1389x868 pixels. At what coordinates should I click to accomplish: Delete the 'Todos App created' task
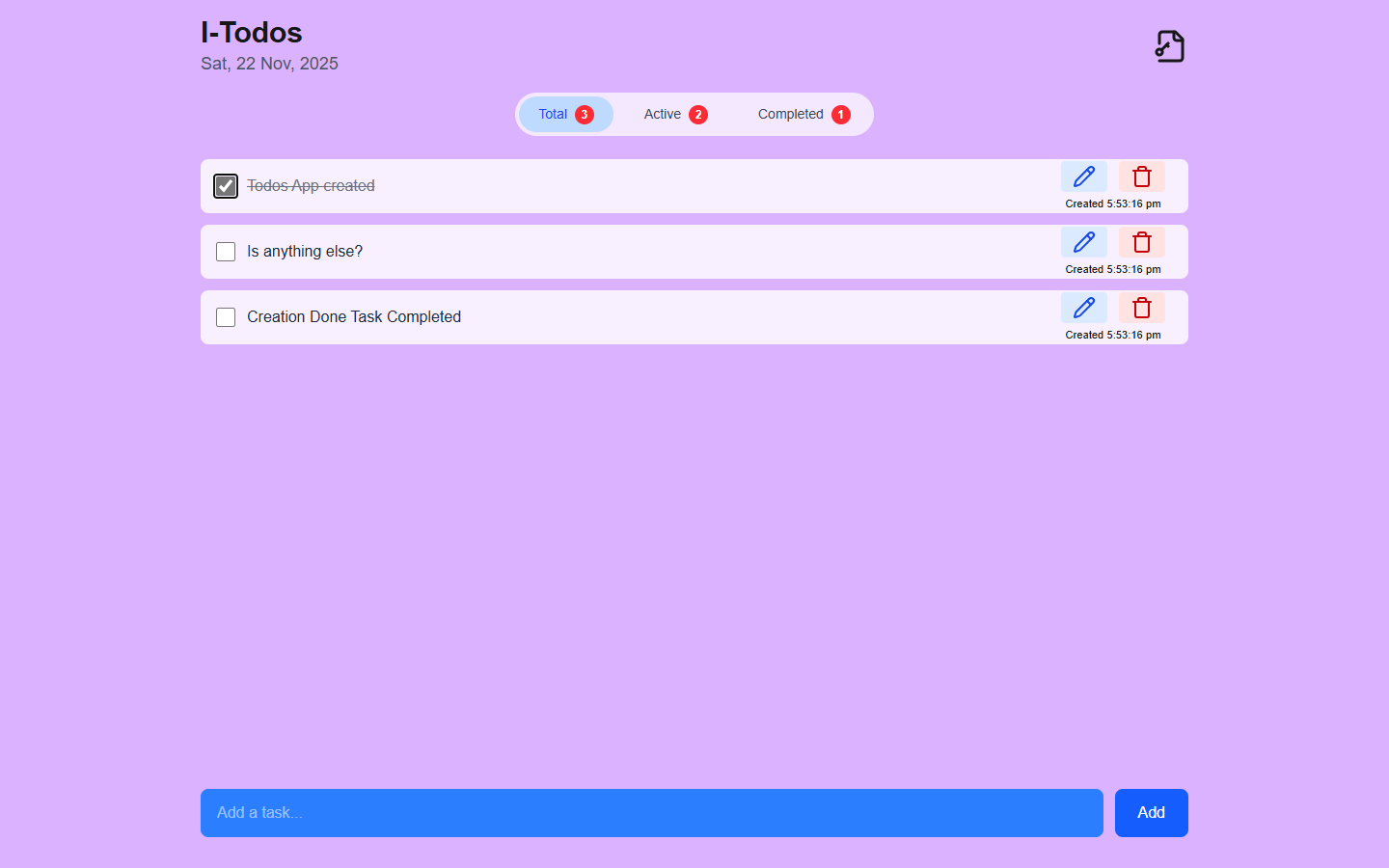click(x=1141, y=176)
